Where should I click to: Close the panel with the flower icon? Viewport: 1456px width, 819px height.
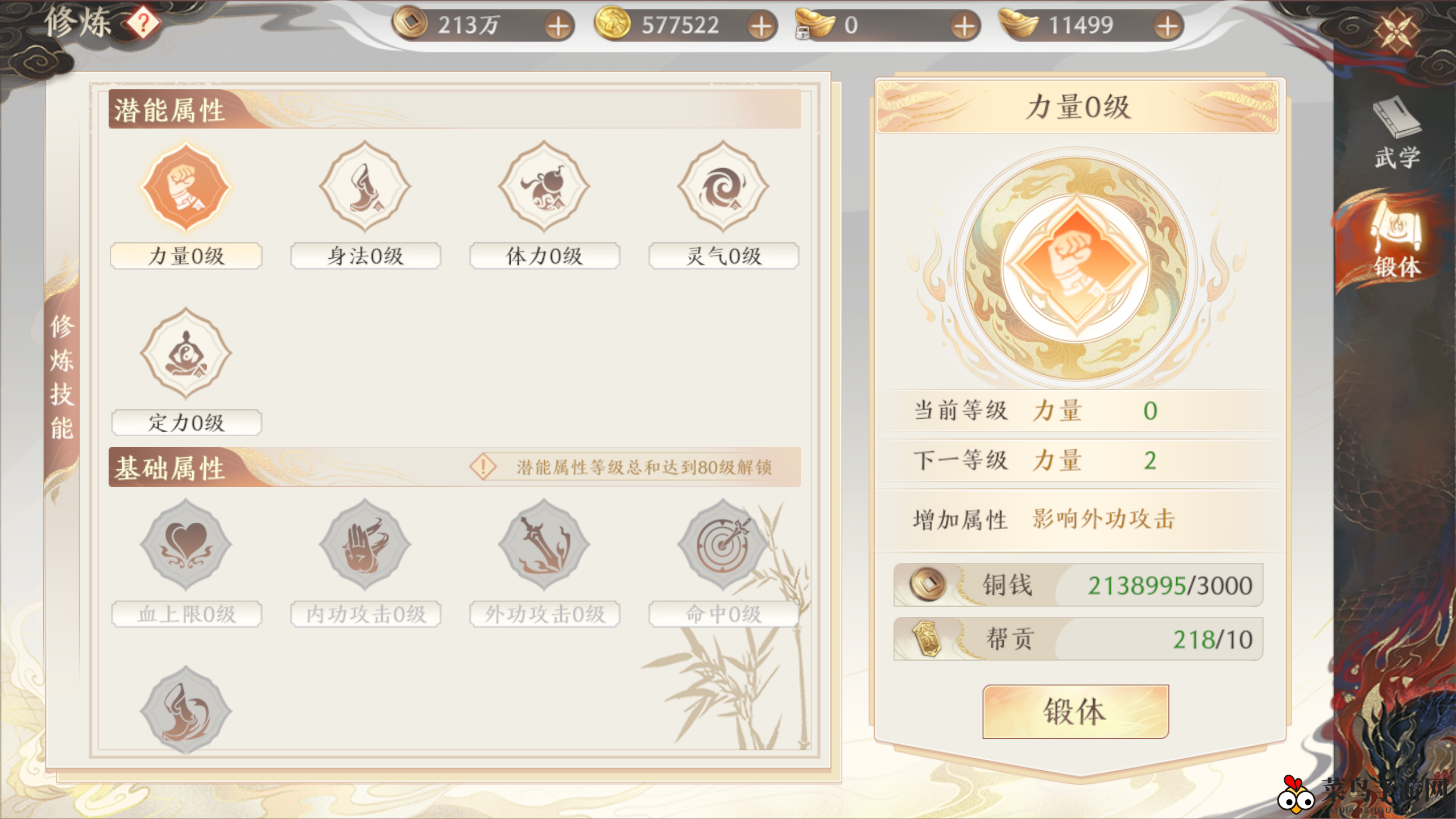point(1396,30)
